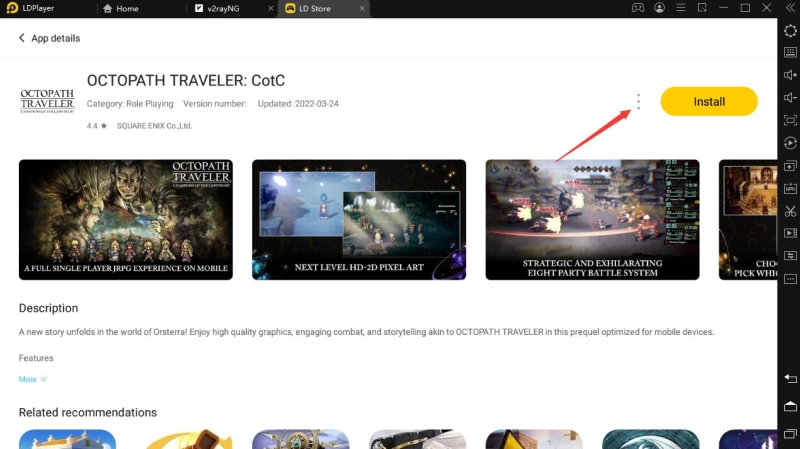
Task: Open the LDPlayer sidebar settings gear
Action: click(790, 31)
